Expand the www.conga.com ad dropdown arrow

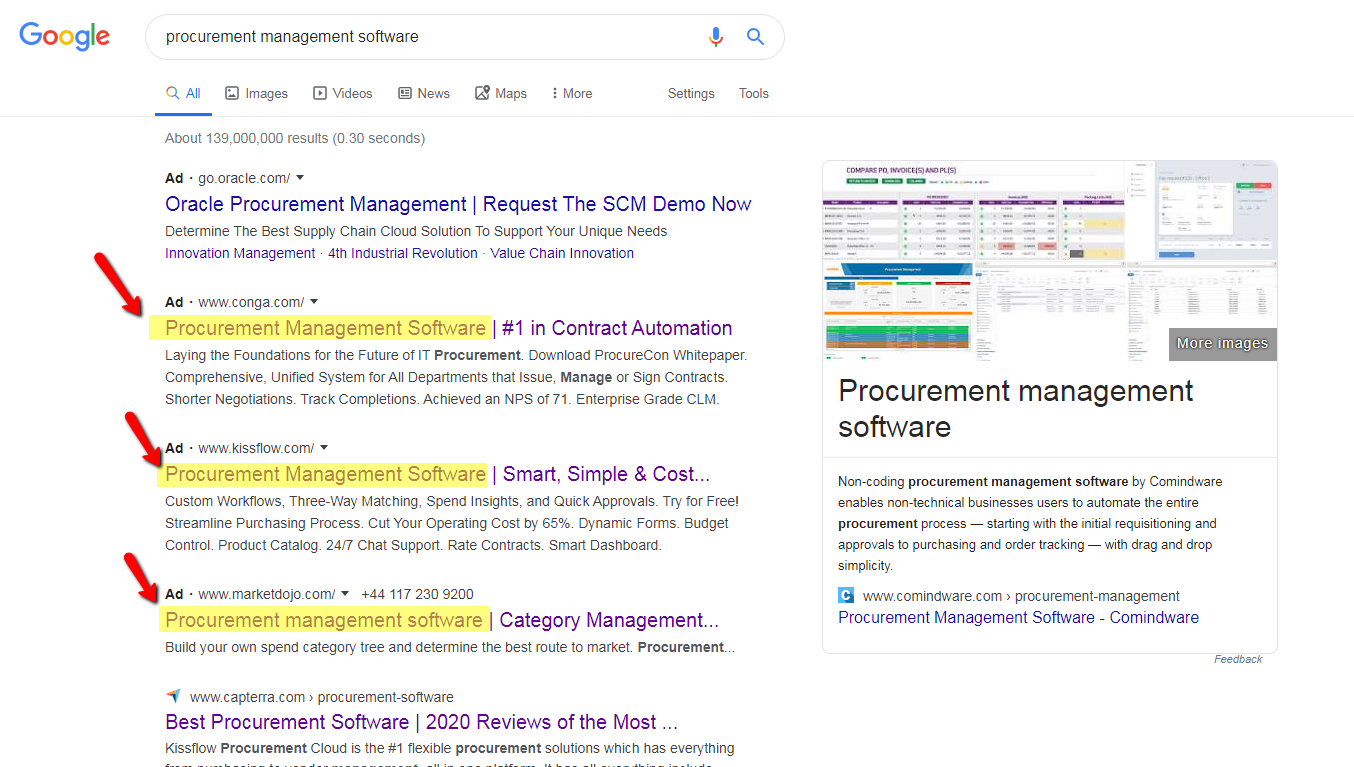(x=314, y=302)
